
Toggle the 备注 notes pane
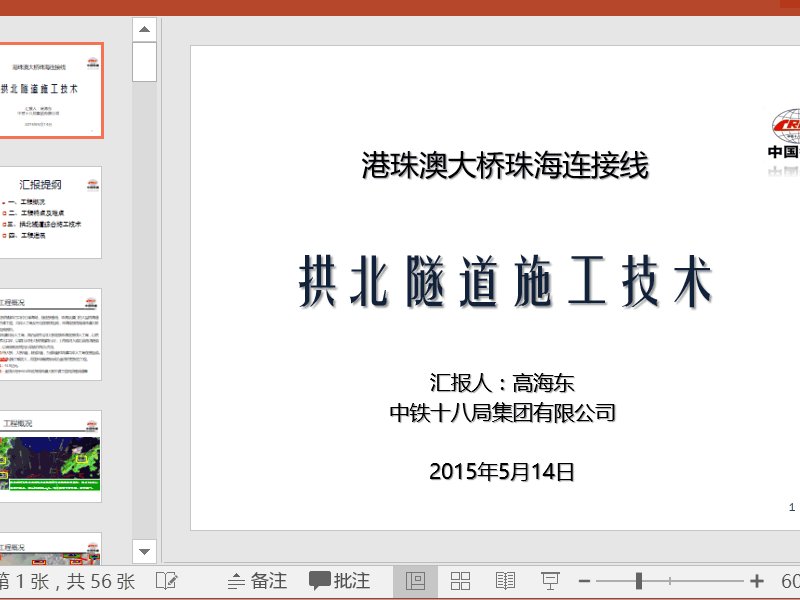click(257, 581)
